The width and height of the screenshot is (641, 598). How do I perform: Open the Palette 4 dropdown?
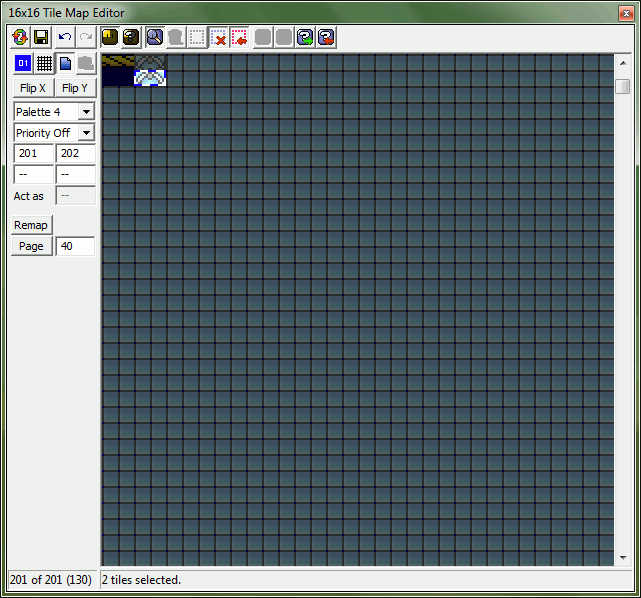(54, 112)
